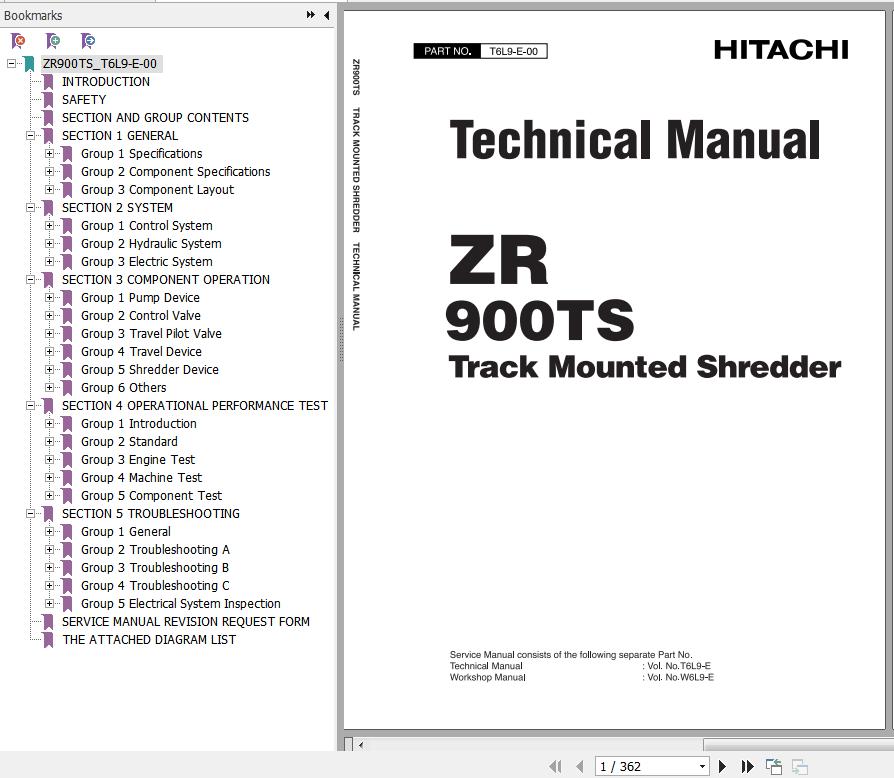Screen dimensions: 894x778
Task: Expand Group 2 Troubleshooting A bookmark
Action: point(50,549)
